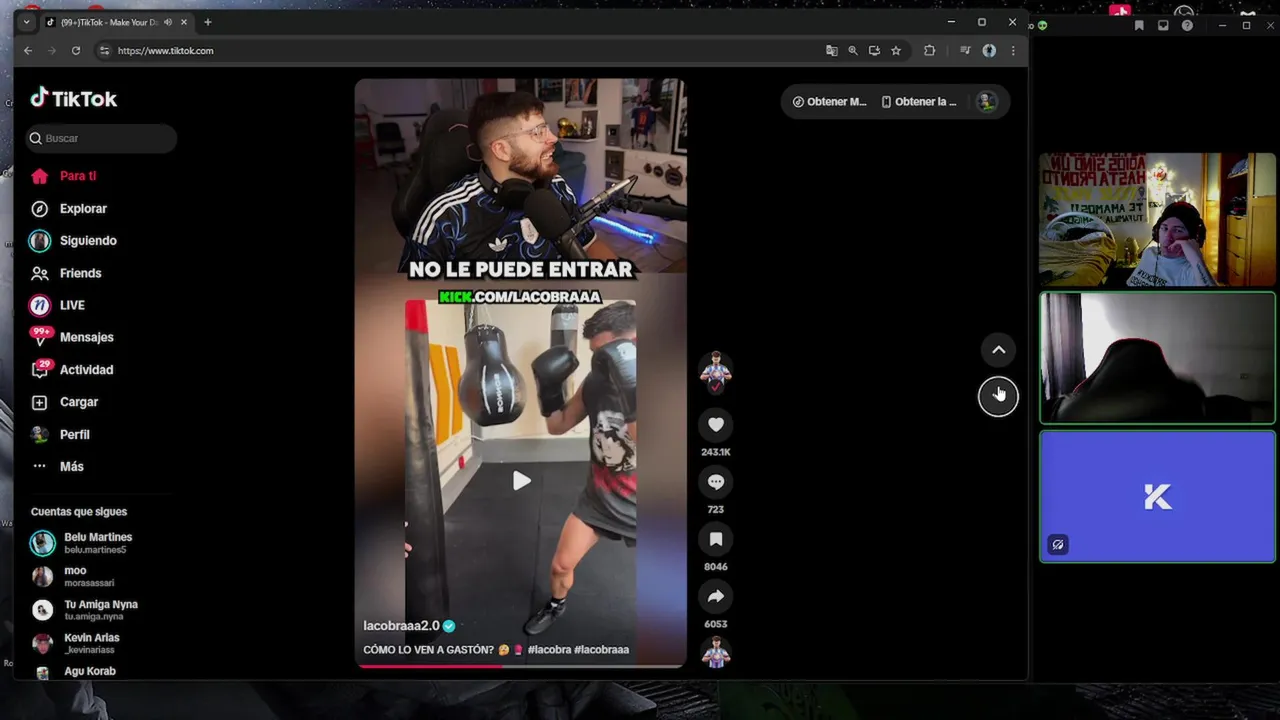
Task: Click the Mensajes icon with 99+ badge
Action: pos(40,337)
